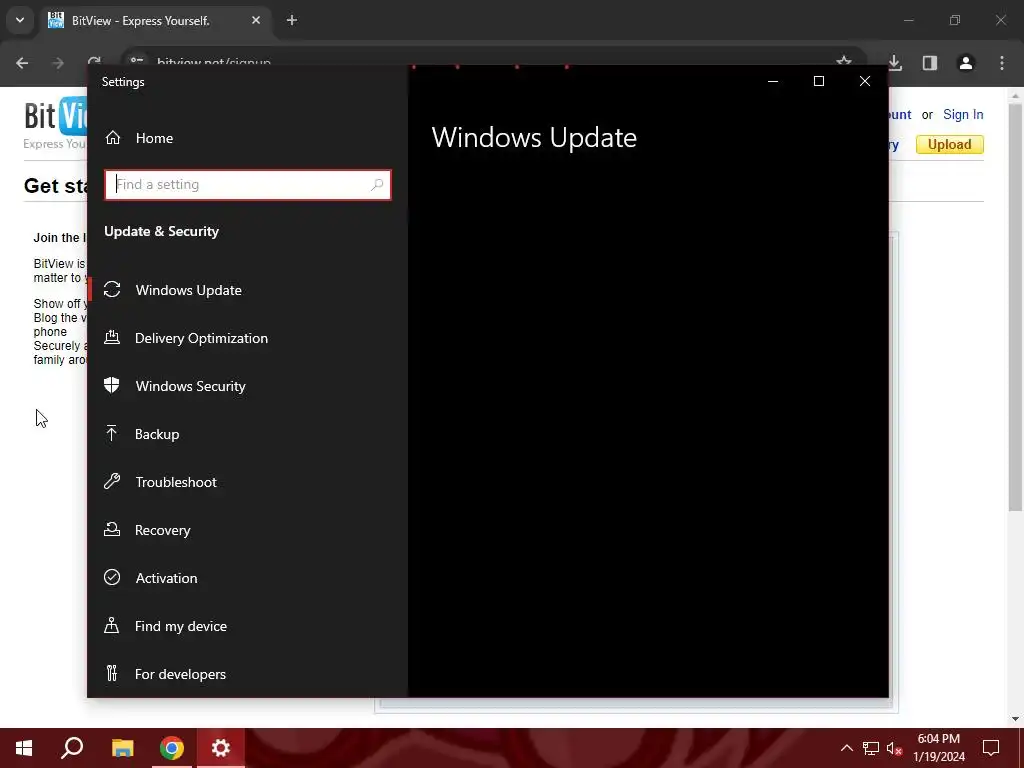Click the Chrome page vertical scrollbar
The height and width of the screenshot is (768, 1024).
pyautogui.click(x=1015, y=307)
